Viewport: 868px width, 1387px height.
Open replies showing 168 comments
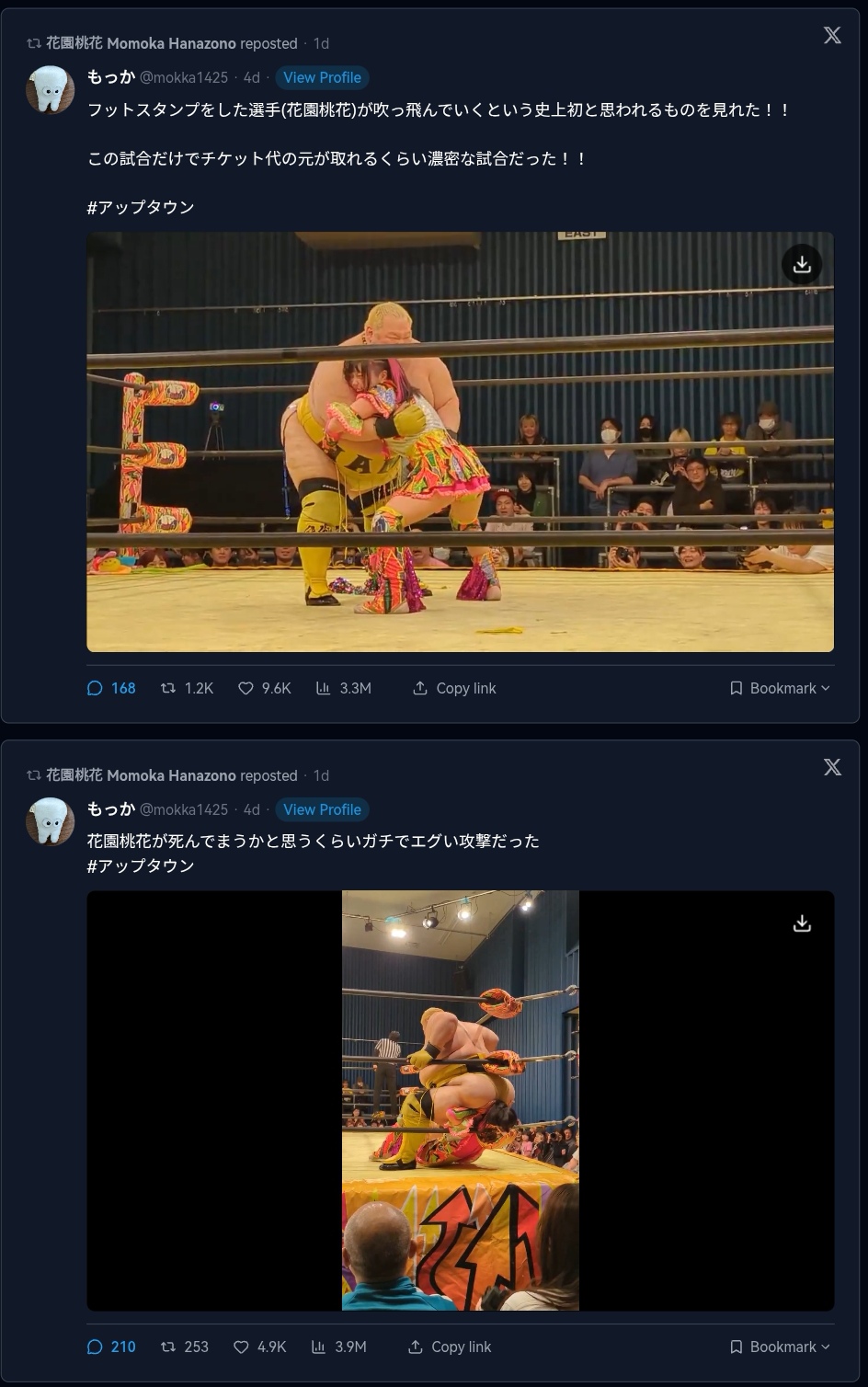click(x=111, y=688)
